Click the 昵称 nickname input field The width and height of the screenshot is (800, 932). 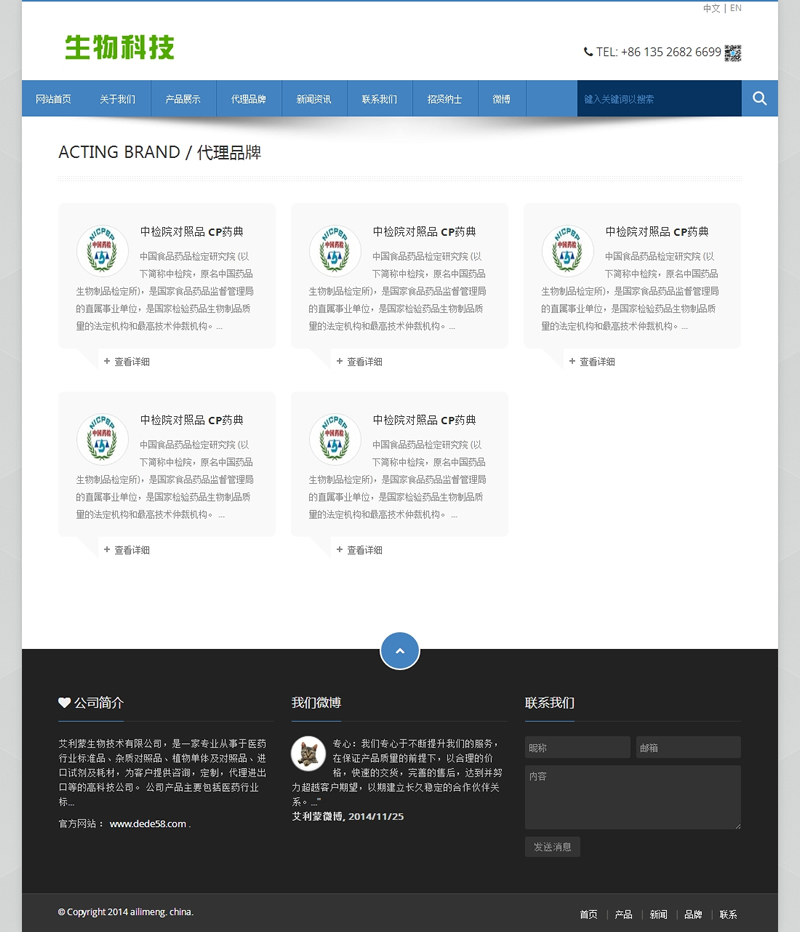[x=577, y=747]
